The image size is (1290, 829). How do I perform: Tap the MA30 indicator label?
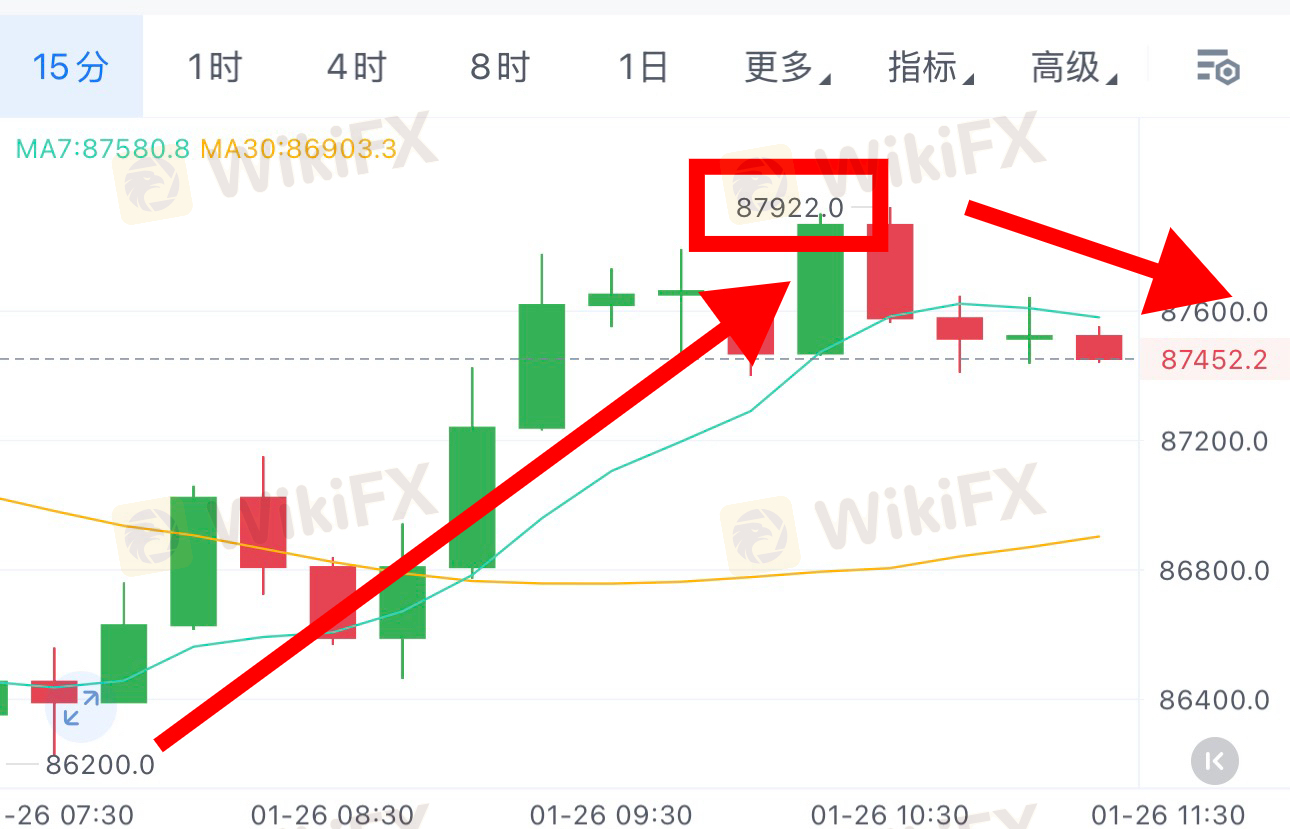[x=298, y=150]
